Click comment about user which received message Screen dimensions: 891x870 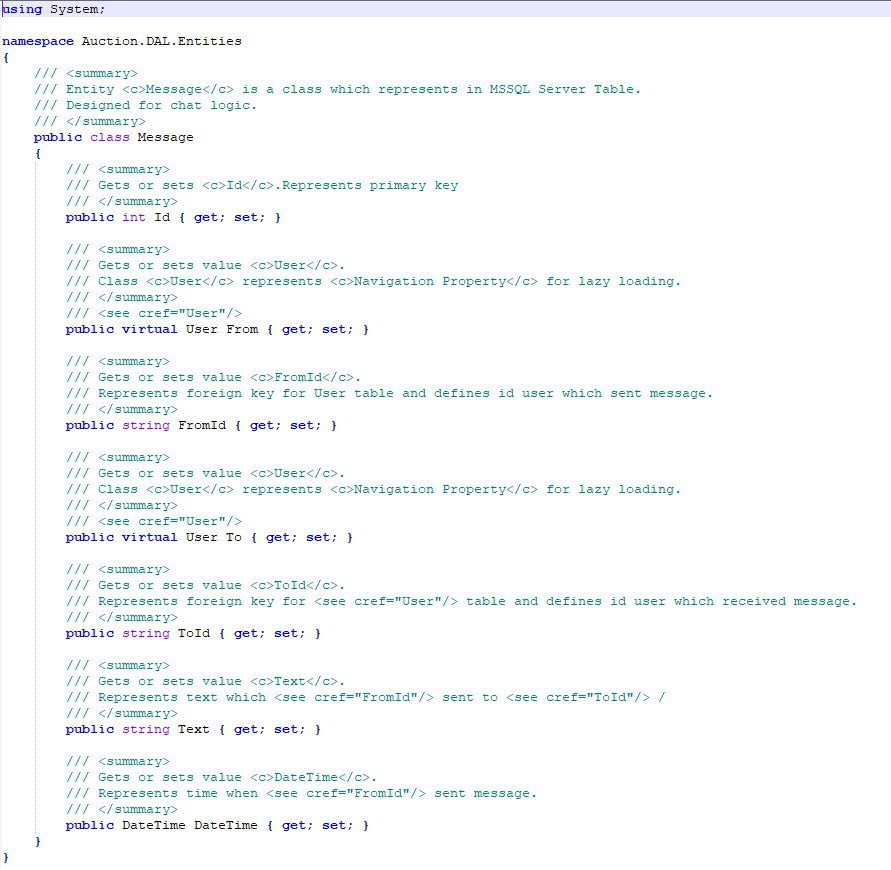[461, 601]
